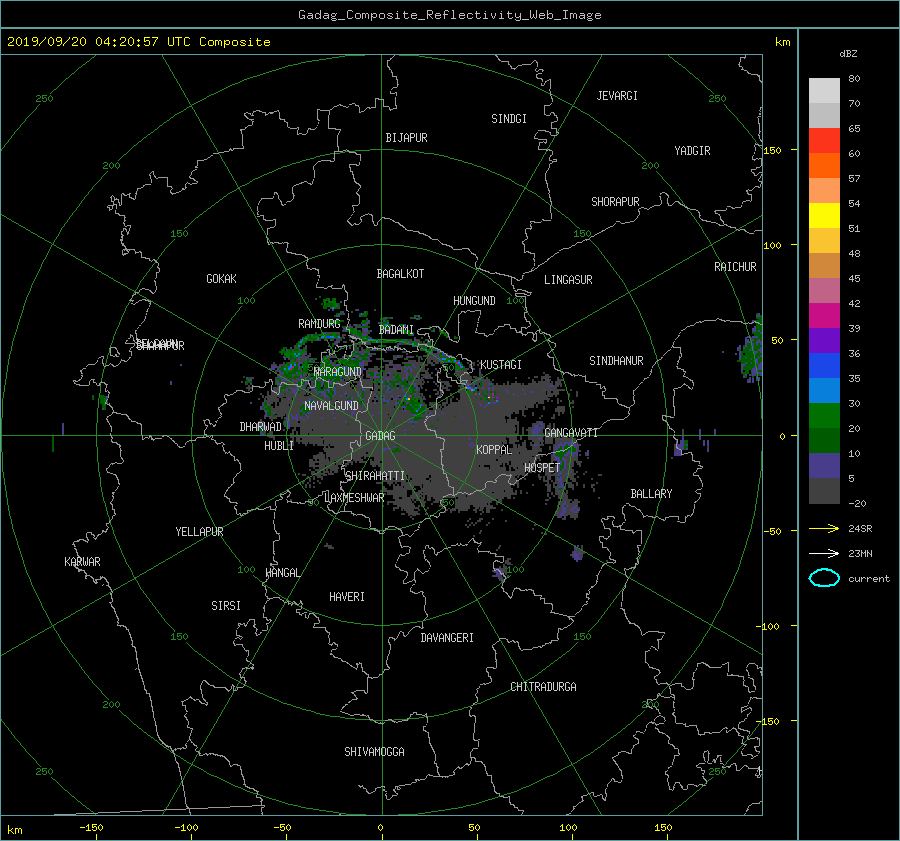Click the GOKAK city label
The image size is (900, 841).
(x=221, y=279)
